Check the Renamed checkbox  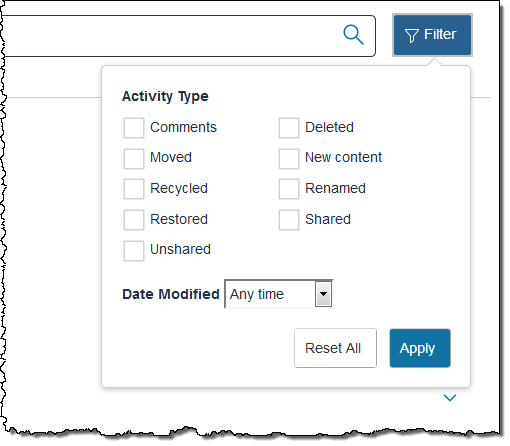point(289,189)
